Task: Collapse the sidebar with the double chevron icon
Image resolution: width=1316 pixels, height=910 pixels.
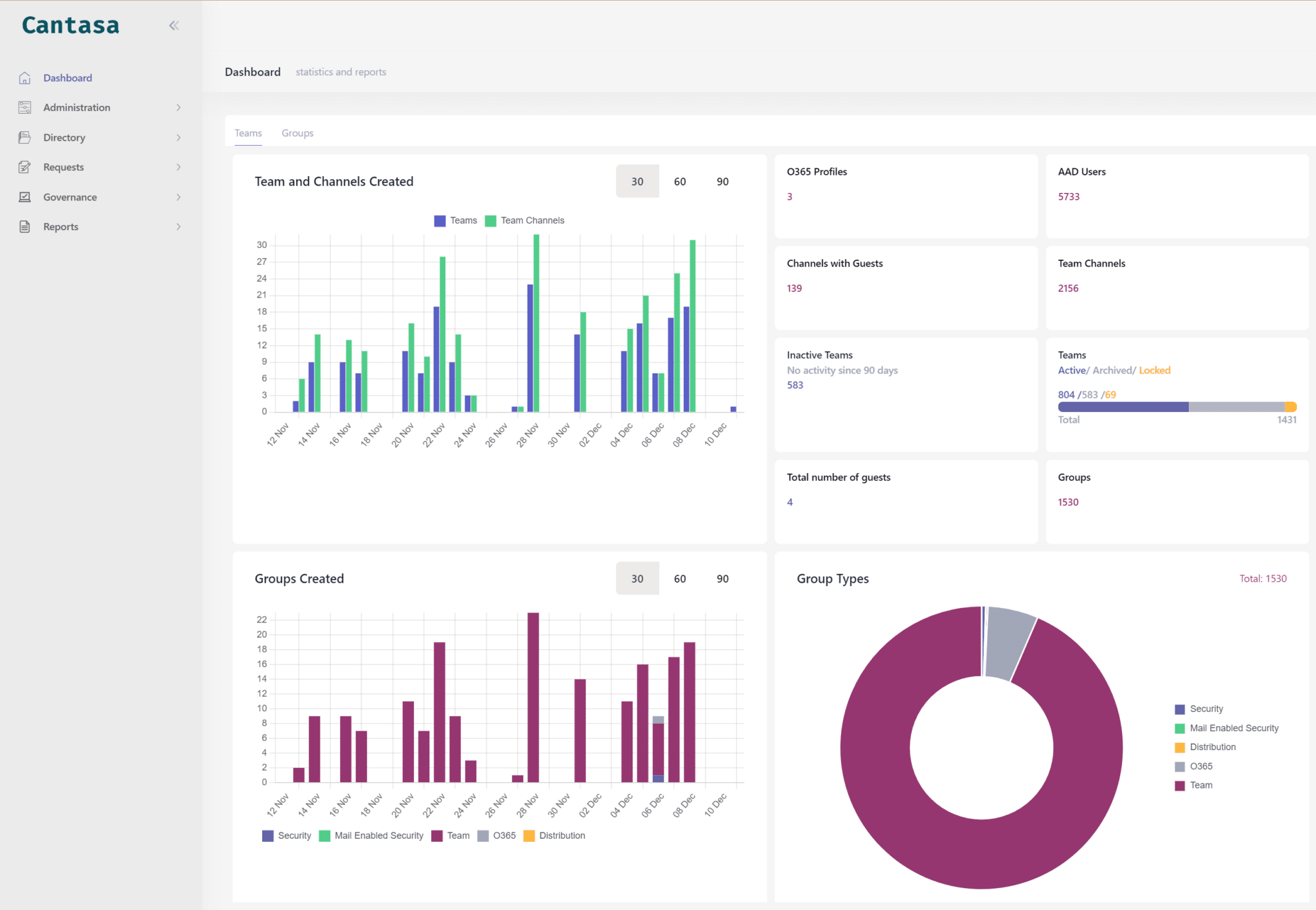Action: click(174, 26)
